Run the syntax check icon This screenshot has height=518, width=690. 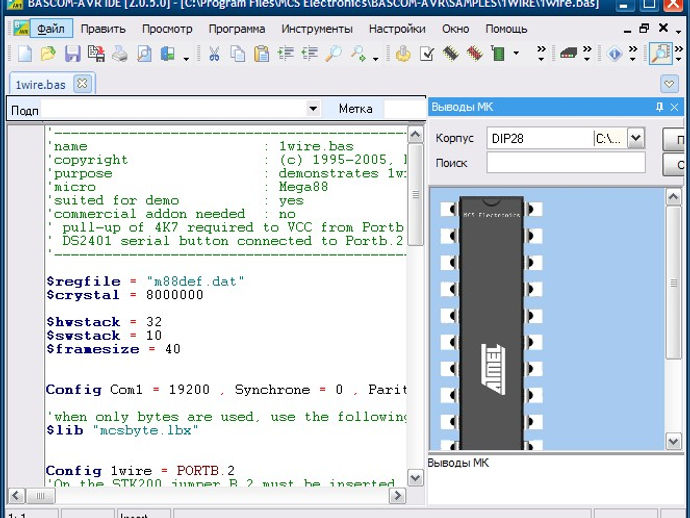pyautogui.click(x=427, y=54)
